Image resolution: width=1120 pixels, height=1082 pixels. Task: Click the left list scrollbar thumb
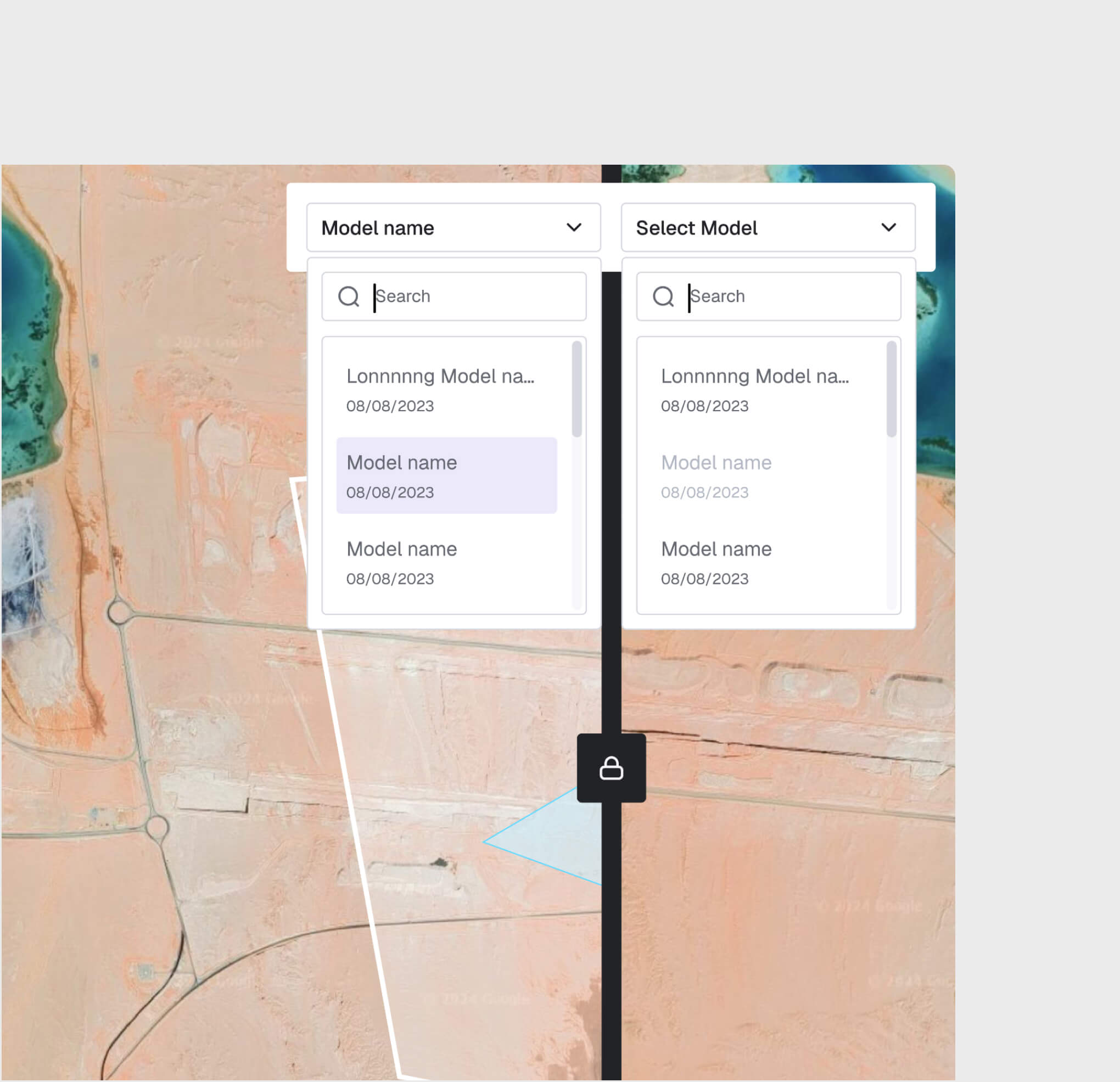[576, 389]
